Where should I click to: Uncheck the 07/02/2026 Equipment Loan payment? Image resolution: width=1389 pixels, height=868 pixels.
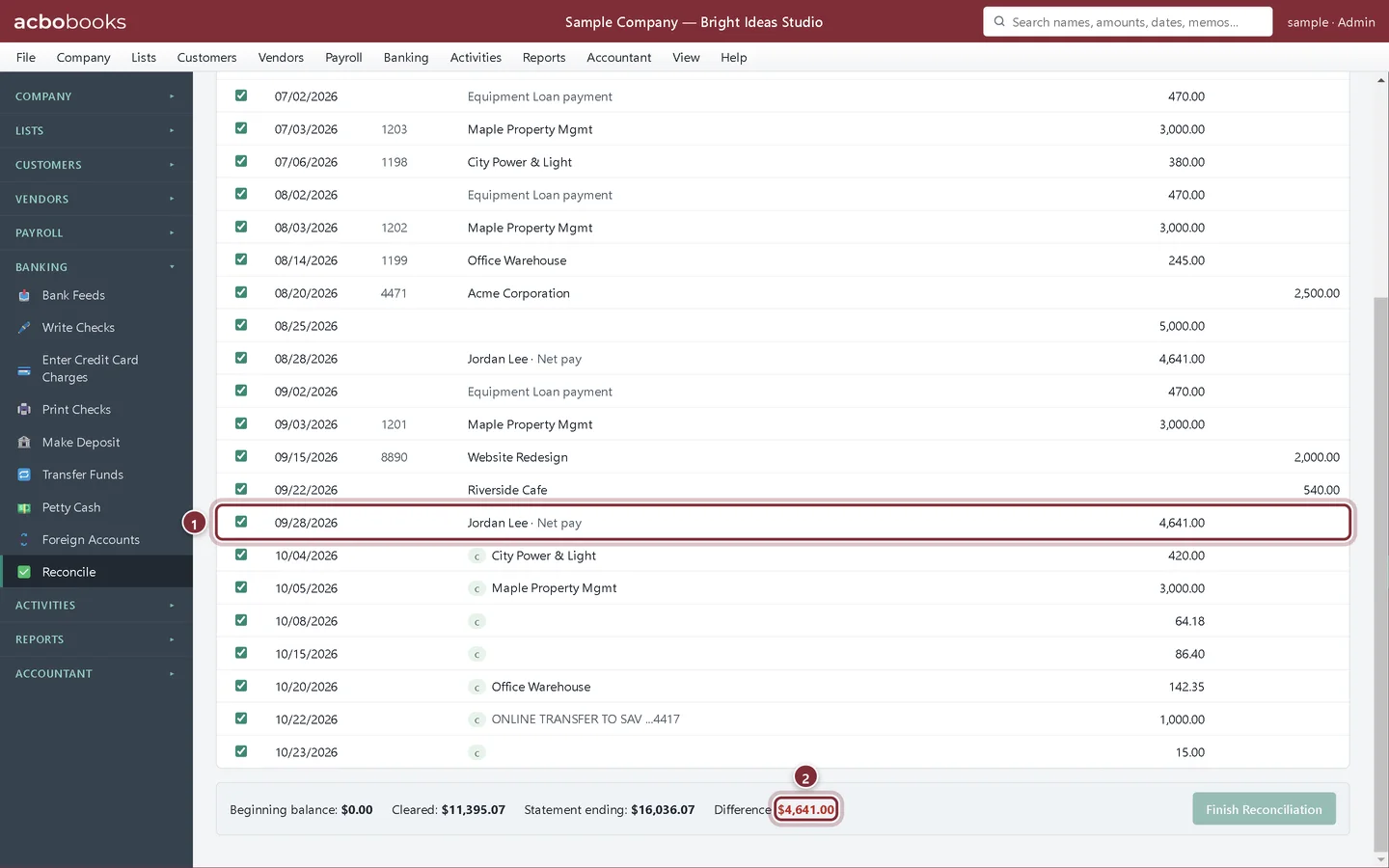[x=241, y=95]
